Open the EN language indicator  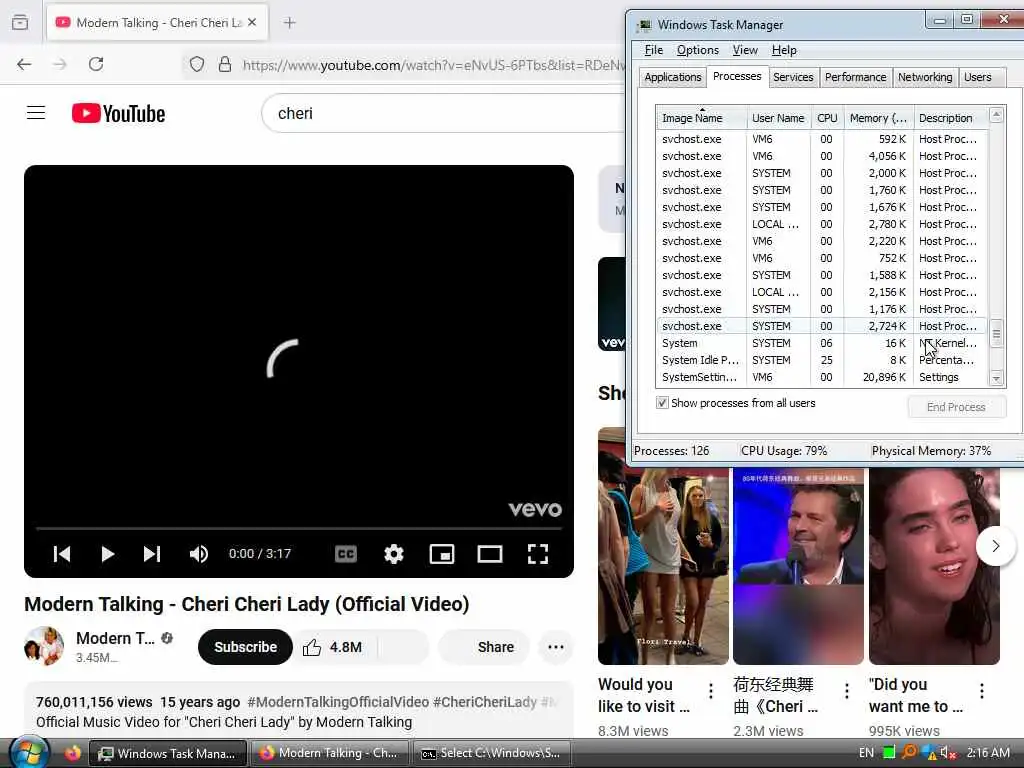pyautogui.click(x=866, y=753)
